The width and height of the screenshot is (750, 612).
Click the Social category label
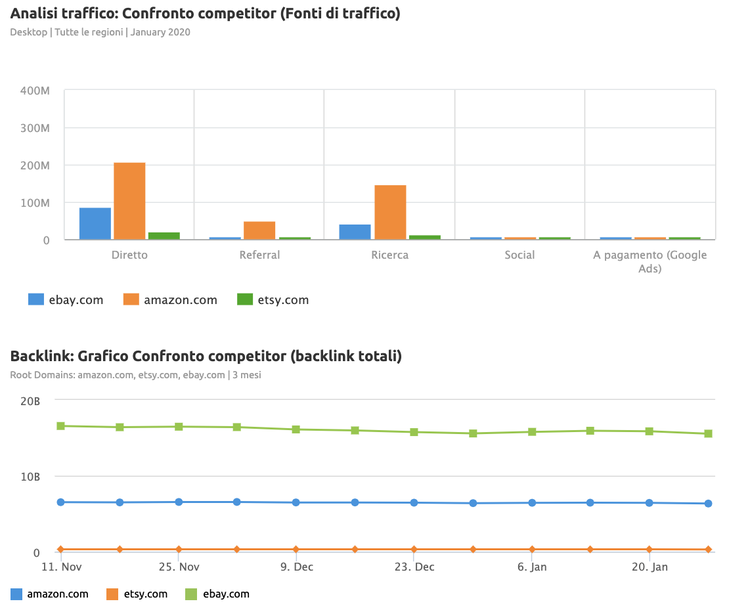pos(519,255)
